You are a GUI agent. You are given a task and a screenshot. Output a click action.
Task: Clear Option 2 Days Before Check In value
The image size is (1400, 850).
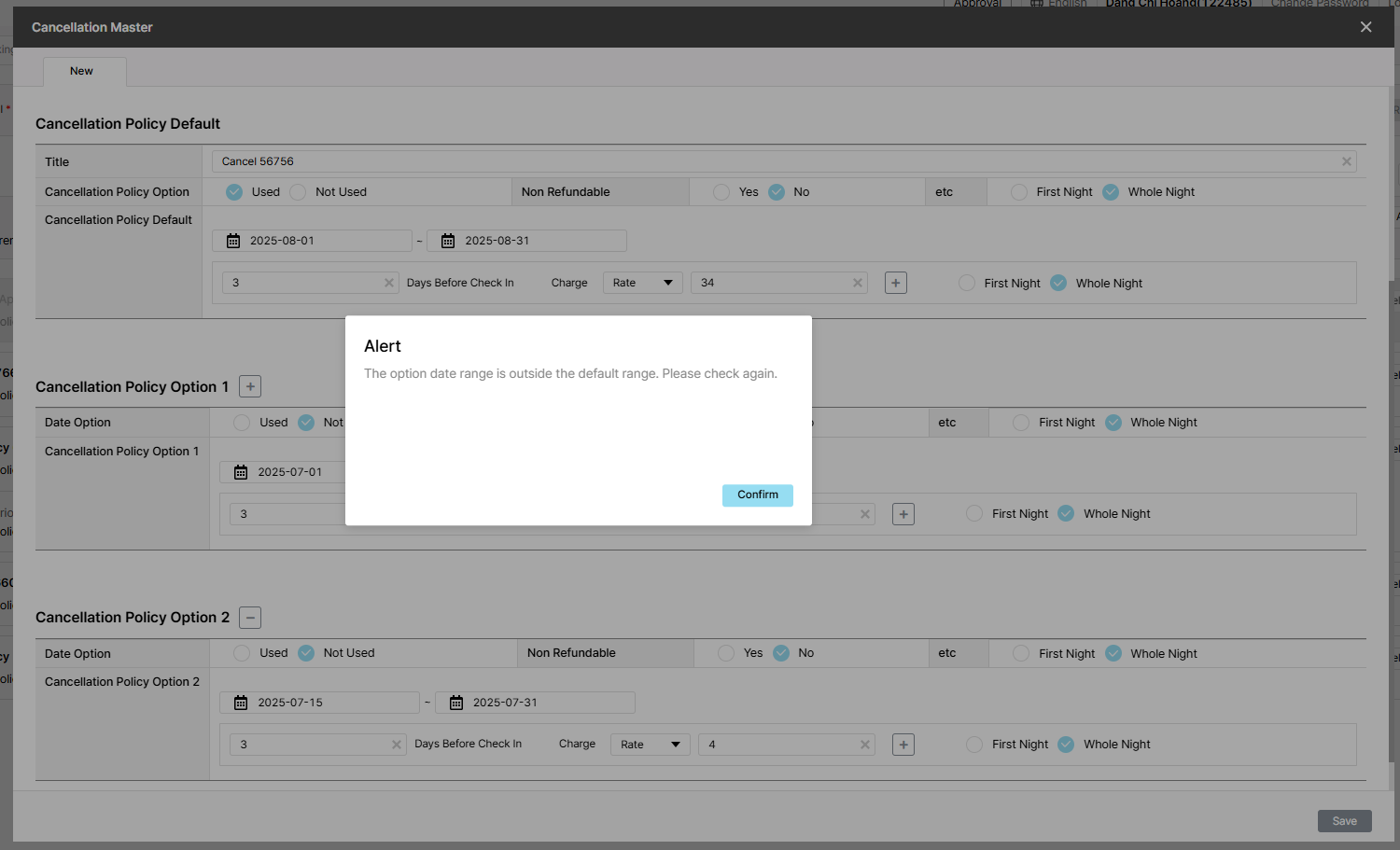click(397, 745)
